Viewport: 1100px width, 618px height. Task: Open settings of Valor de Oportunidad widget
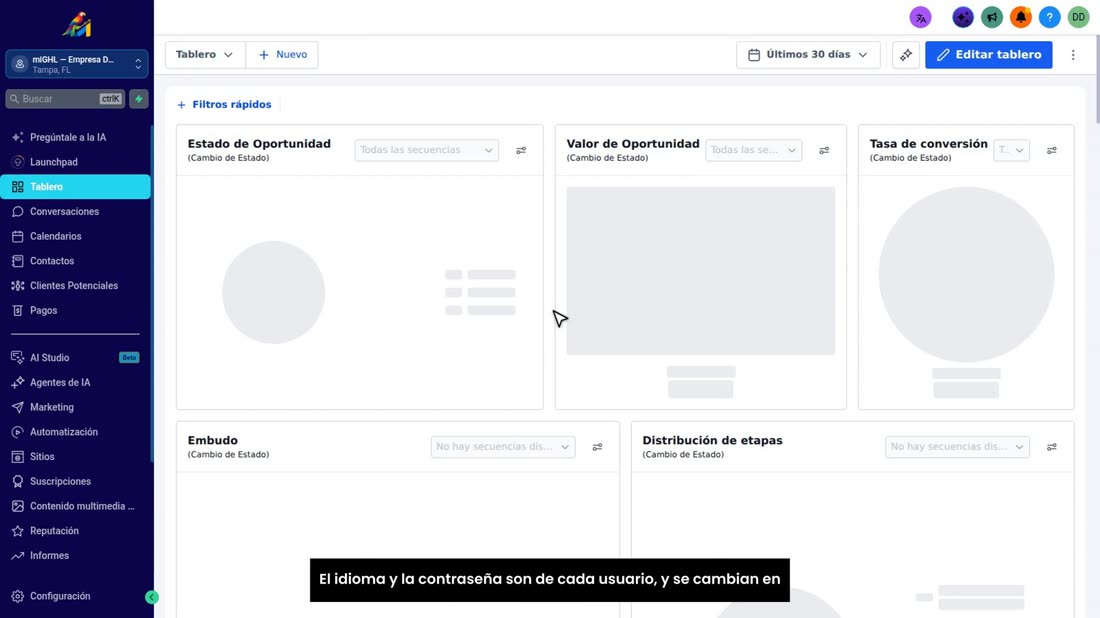(824, 150)
